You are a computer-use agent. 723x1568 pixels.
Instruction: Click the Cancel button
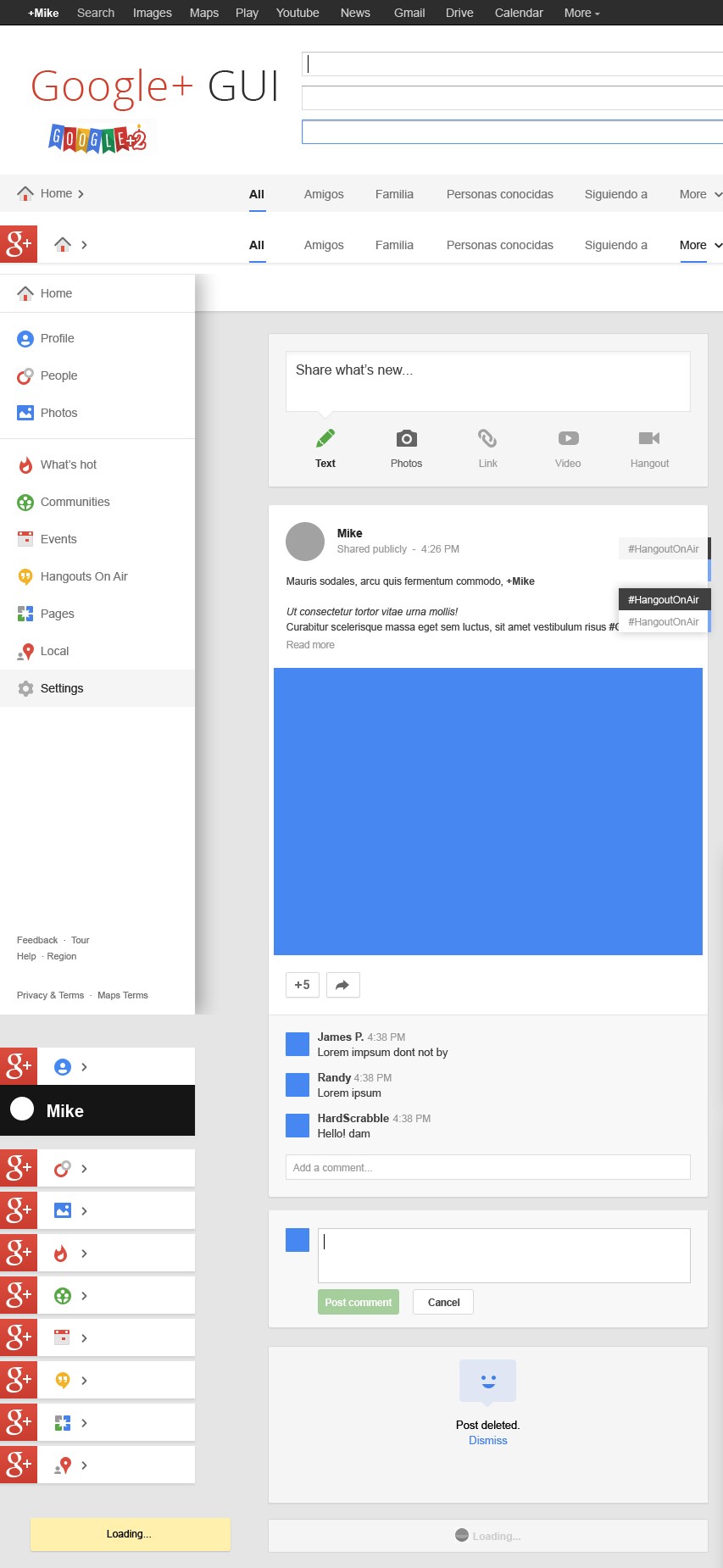click(x=443, y=1302)
